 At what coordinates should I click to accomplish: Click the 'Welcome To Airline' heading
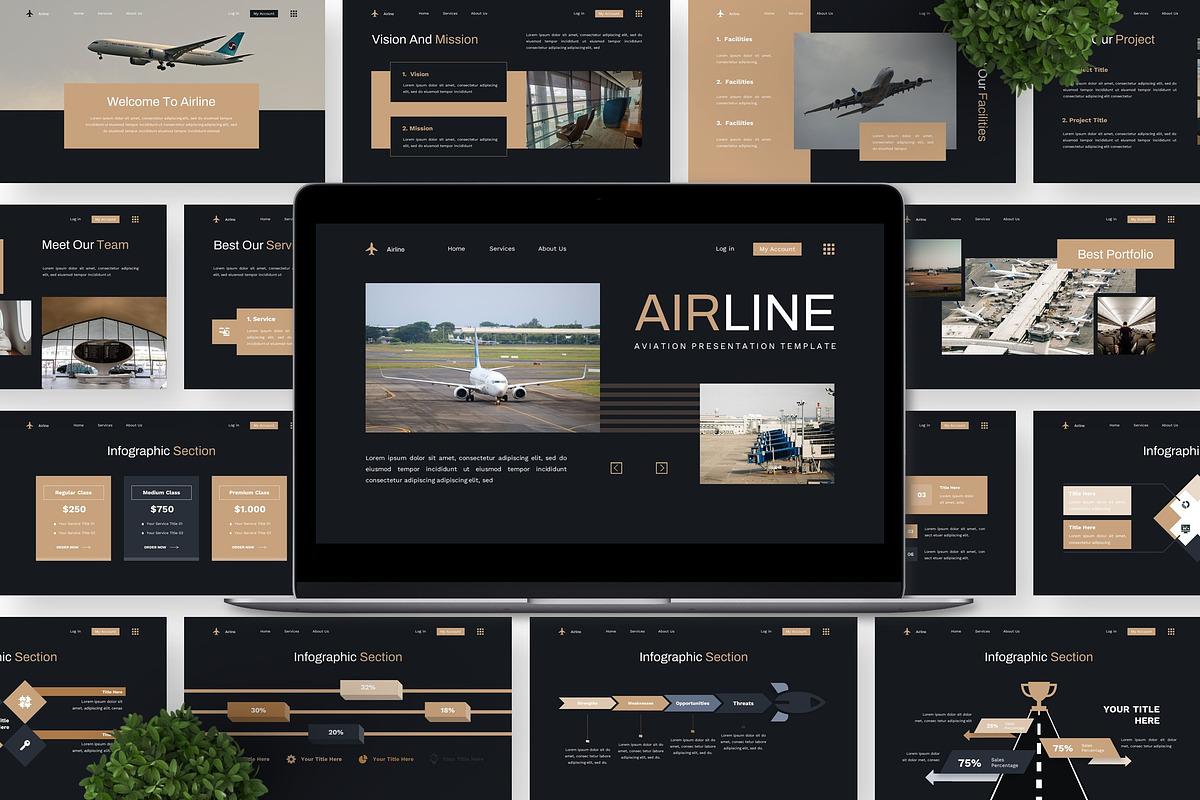[161, 102]
